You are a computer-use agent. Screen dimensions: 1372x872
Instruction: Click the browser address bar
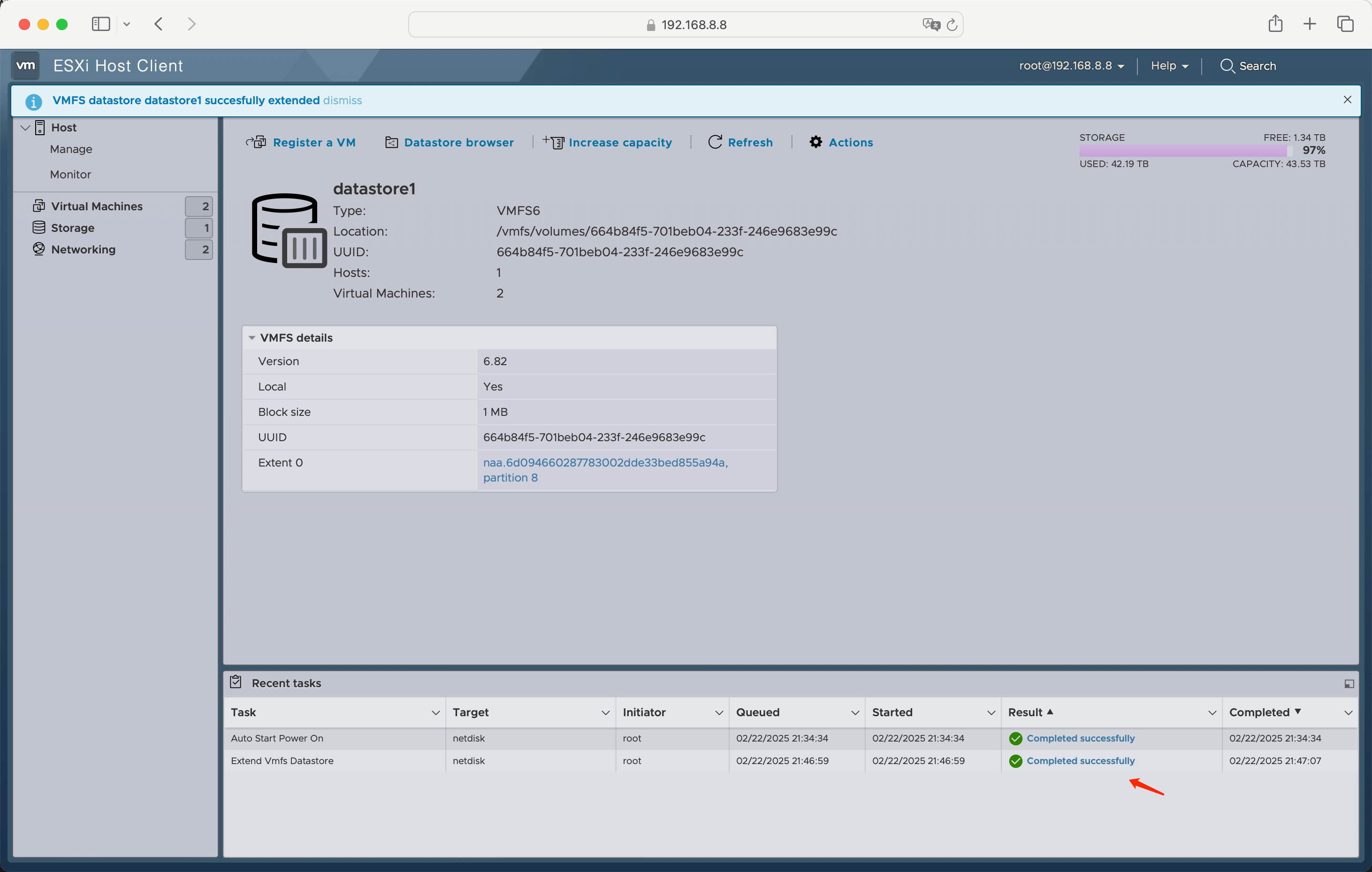point(686,24)
